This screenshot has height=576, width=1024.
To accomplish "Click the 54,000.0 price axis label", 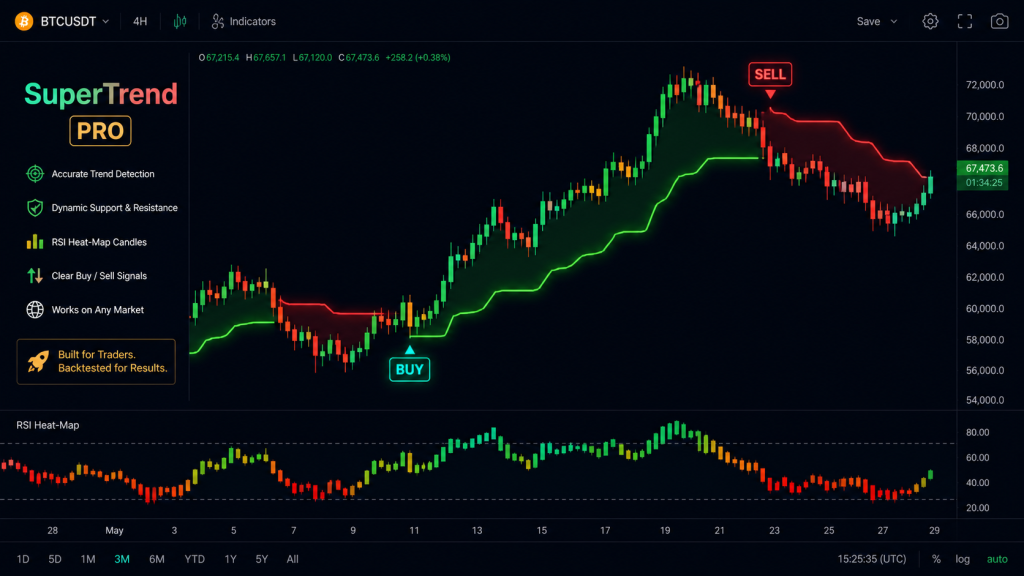I will (985, 400).
